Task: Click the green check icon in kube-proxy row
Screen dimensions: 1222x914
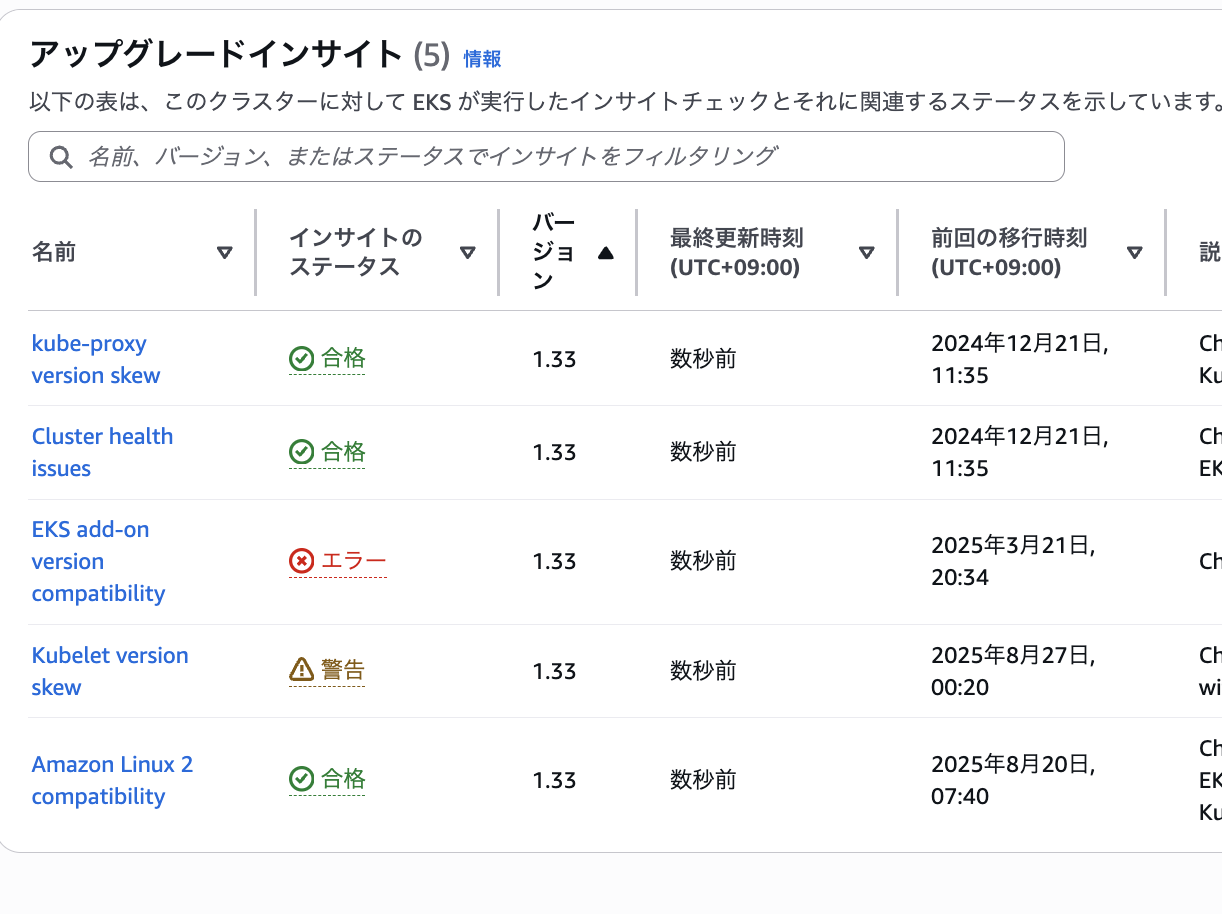Action: click(301, 359)
